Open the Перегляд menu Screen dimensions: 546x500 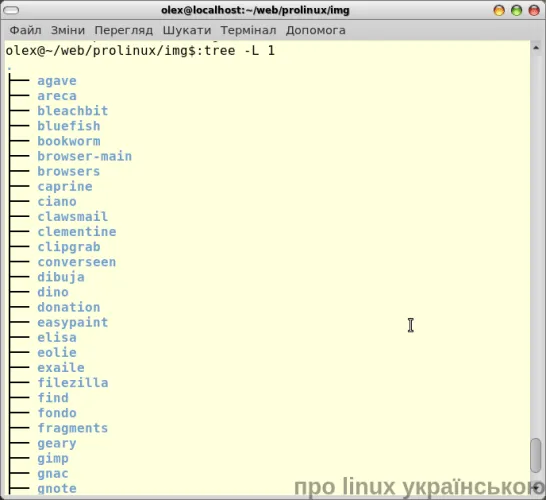click(124, 30)
